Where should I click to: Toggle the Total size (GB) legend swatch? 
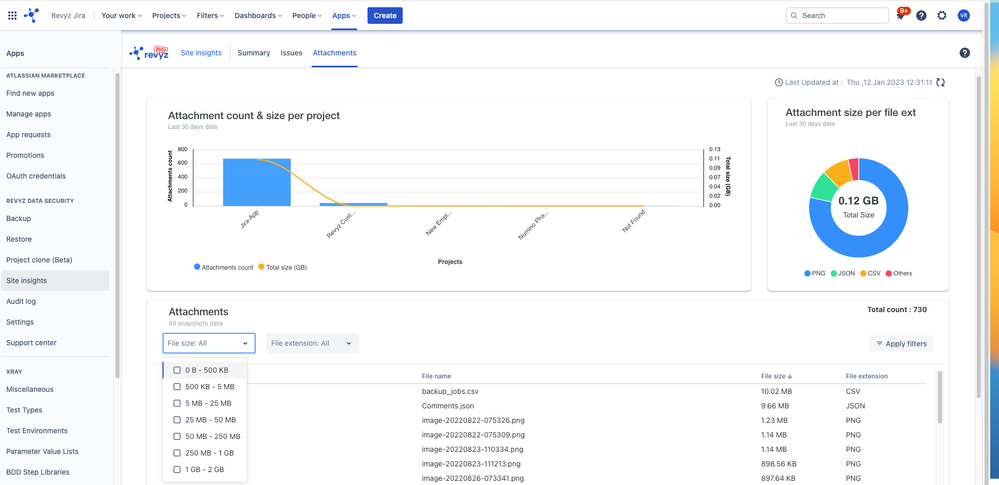261,267
